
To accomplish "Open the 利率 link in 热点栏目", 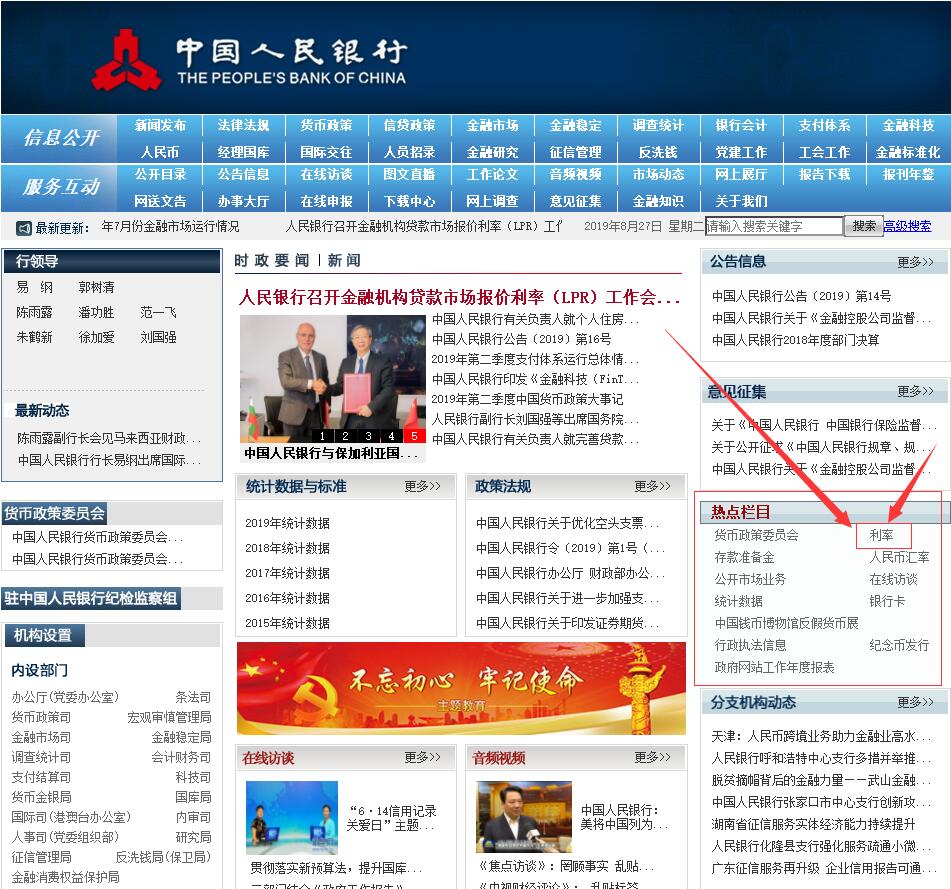I will [881, 536].
